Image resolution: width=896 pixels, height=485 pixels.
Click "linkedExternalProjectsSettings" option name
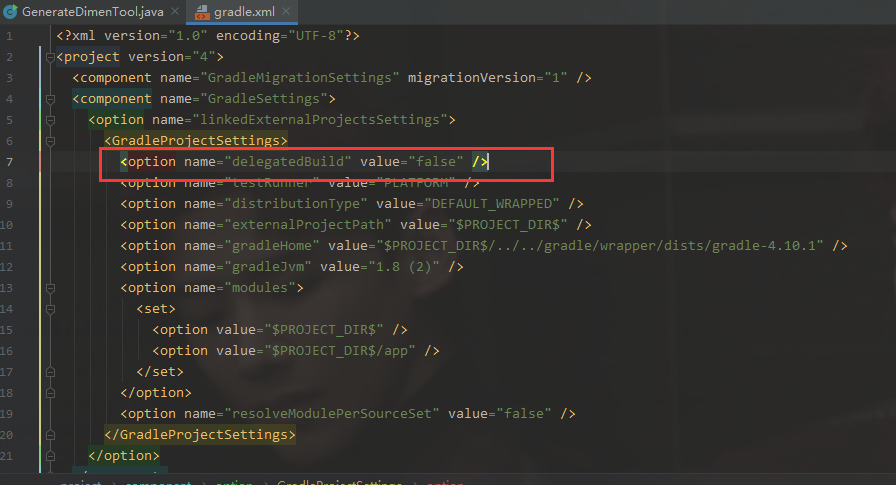319,120
